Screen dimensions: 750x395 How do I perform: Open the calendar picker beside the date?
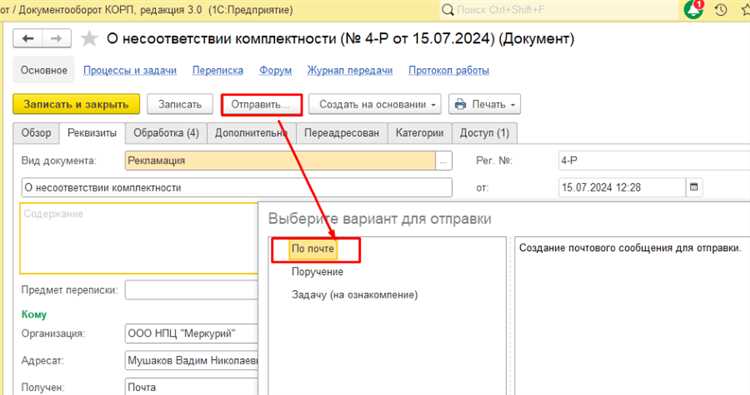click(694, 187)
